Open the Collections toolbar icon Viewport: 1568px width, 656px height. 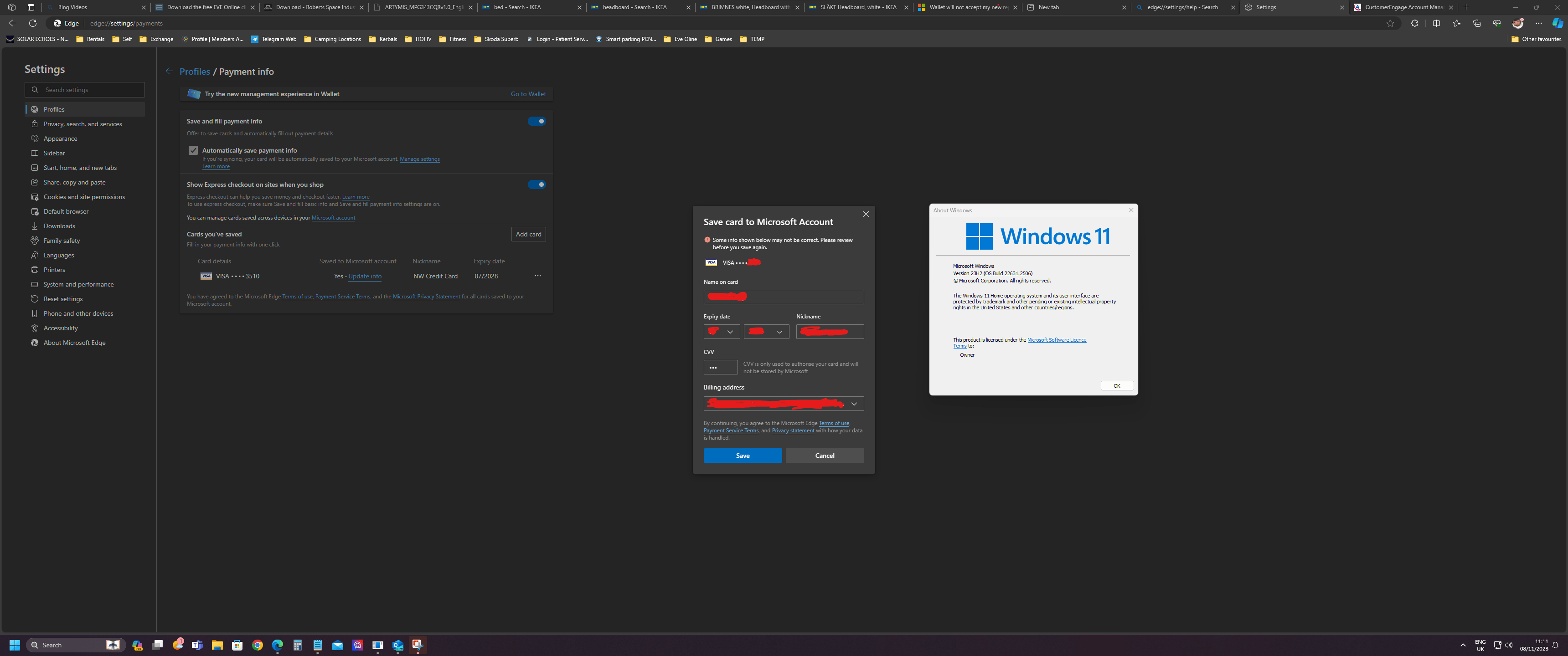coord(1477,23)
